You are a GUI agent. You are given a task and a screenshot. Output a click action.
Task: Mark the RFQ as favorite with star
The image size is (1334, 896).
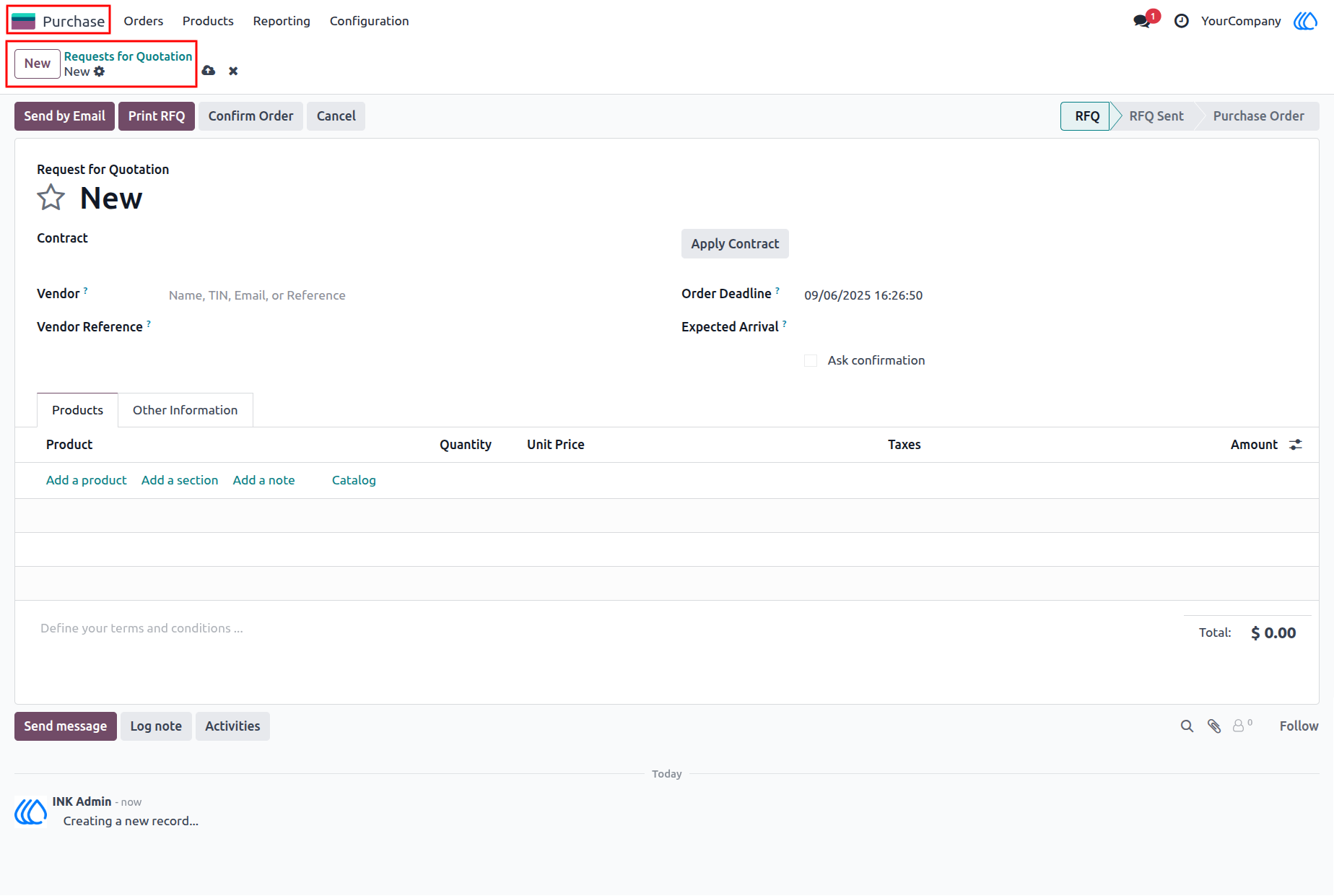coord(51,198)
